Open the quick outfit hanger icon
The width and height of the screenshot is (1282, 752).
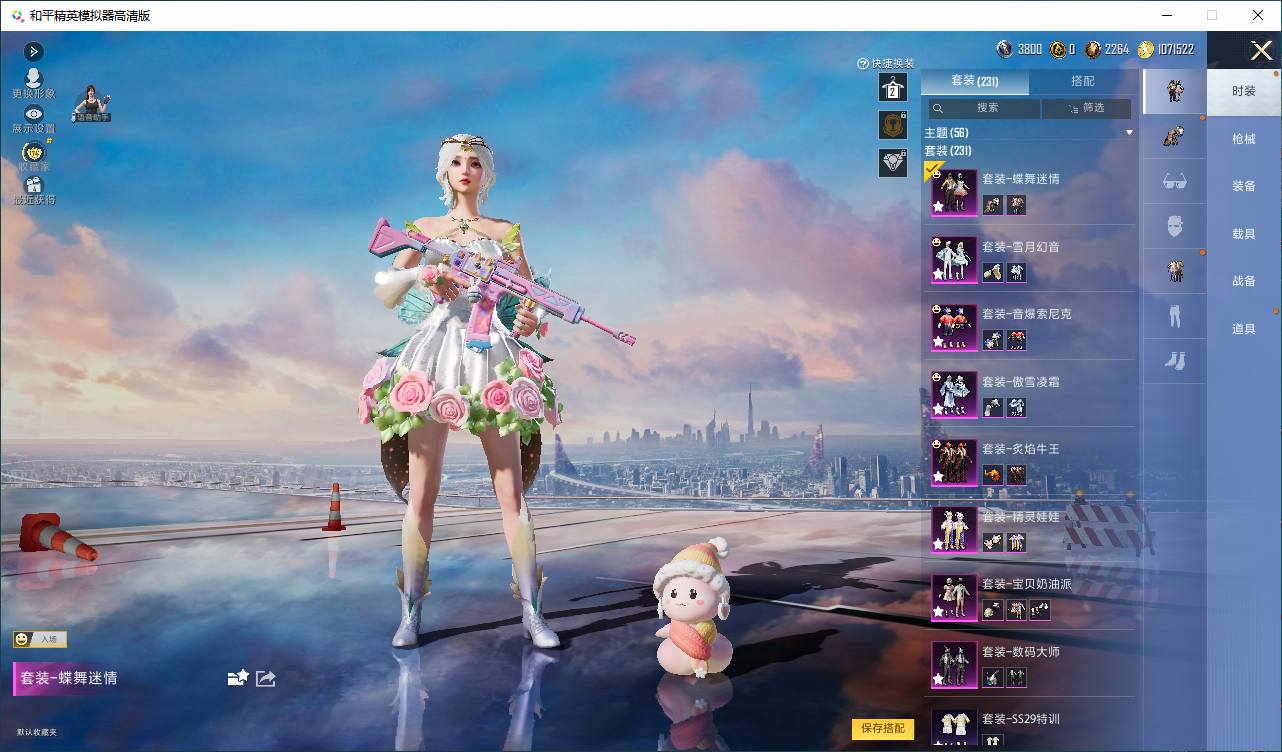(x=893, y=87)
